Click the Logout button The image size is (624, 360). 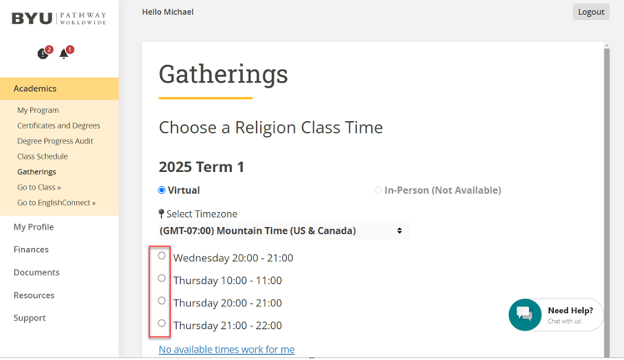591,12
